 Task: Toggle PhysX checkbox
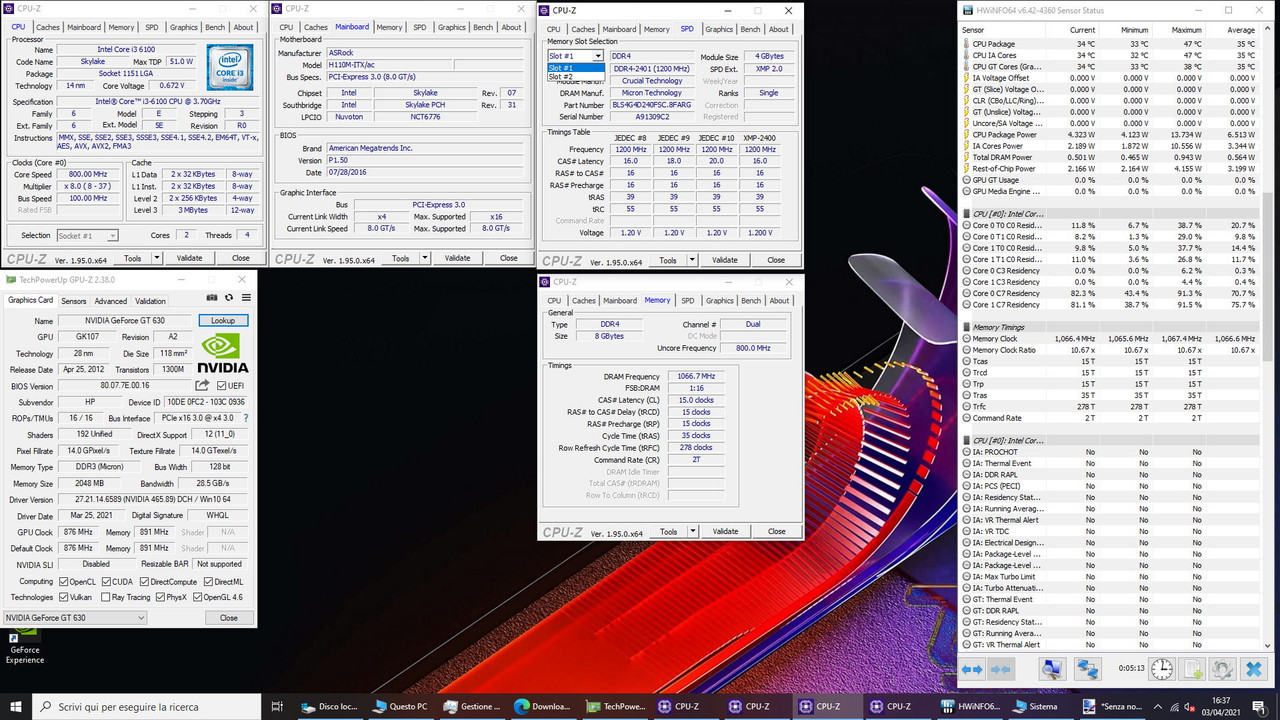[x=159, y=597]
